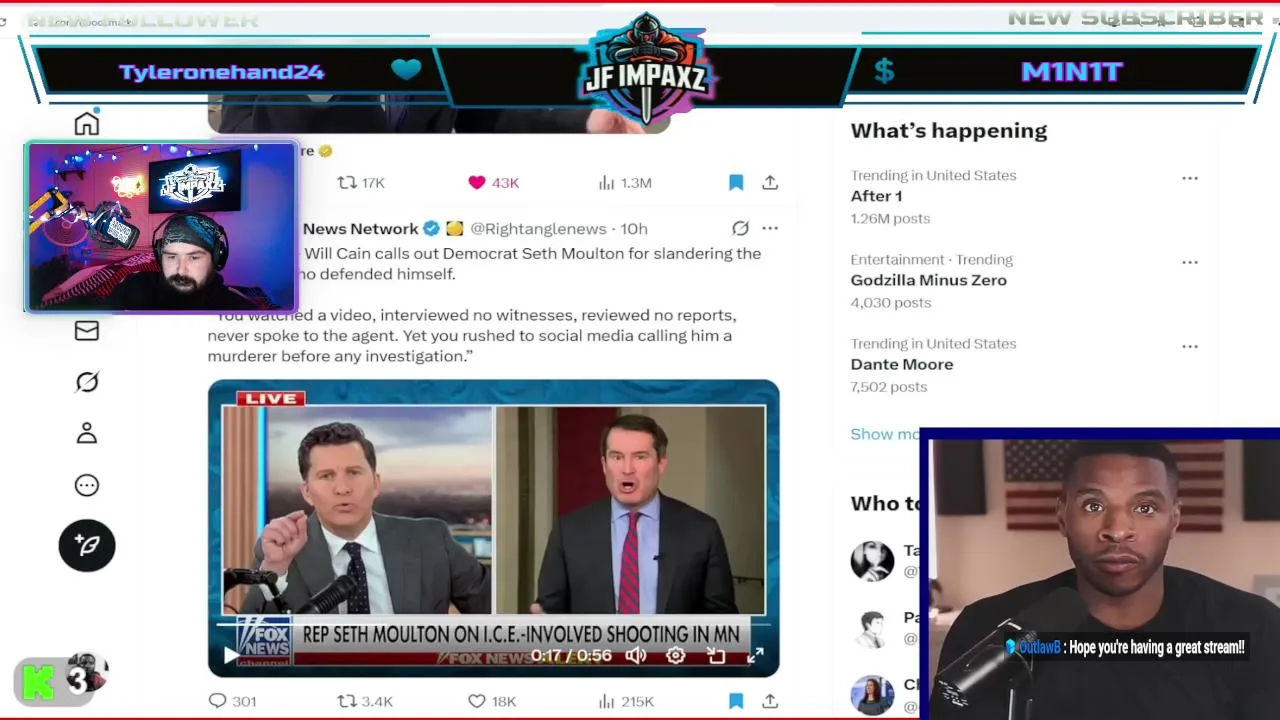The width and height of the screenshot is (1280, 720).
Task: Open Profile person icon in sidebar
Action: [87, 433]
